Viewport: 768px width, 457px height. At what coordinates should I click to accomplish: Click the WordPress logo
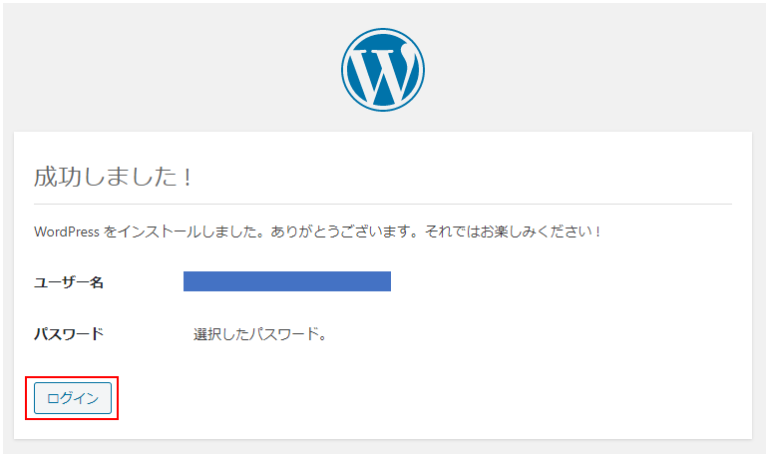tap(383, 68)
